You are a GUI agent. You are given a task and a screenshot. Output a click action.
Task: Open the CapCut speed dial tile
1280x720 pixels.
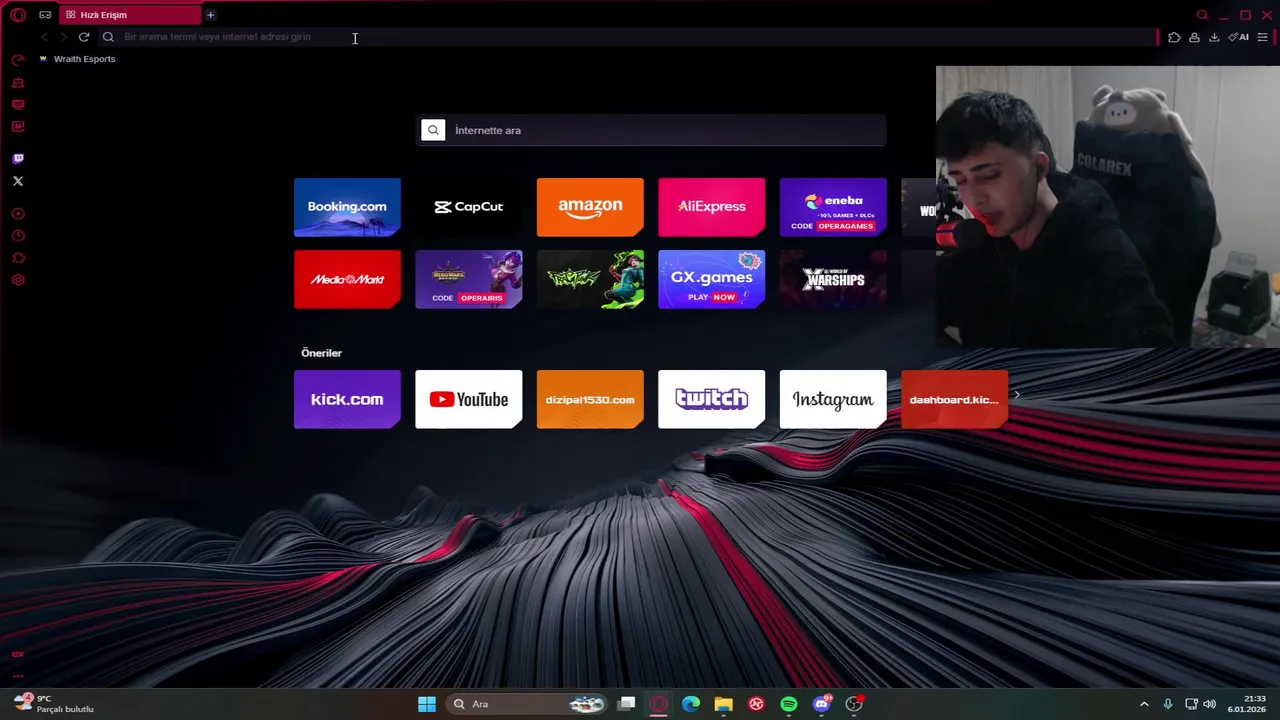(x=468, y=207)
